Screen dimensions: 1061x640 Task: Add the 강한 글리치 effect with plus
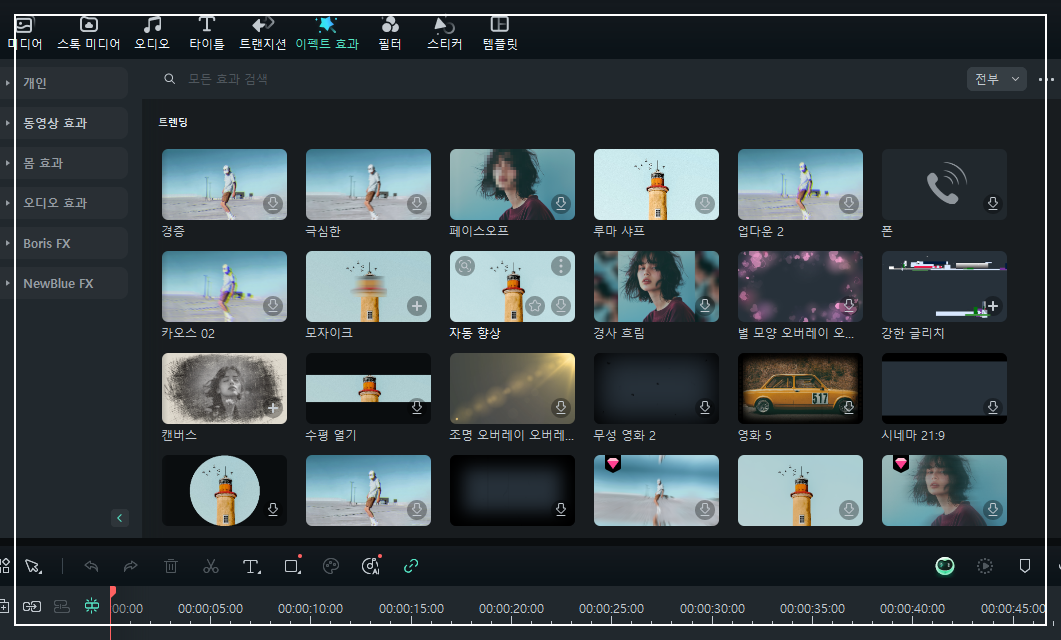(x=993, y=306)
